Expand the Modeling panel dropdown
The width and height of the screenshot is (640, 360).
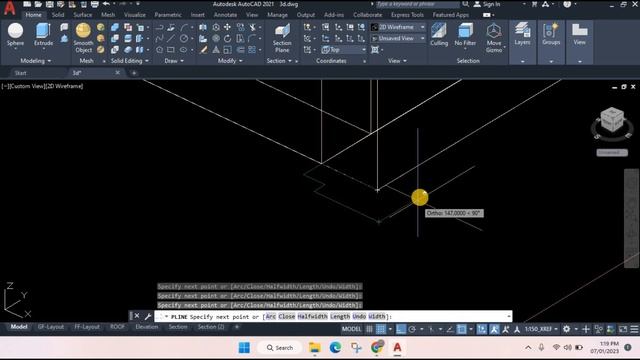click(36, 61)
